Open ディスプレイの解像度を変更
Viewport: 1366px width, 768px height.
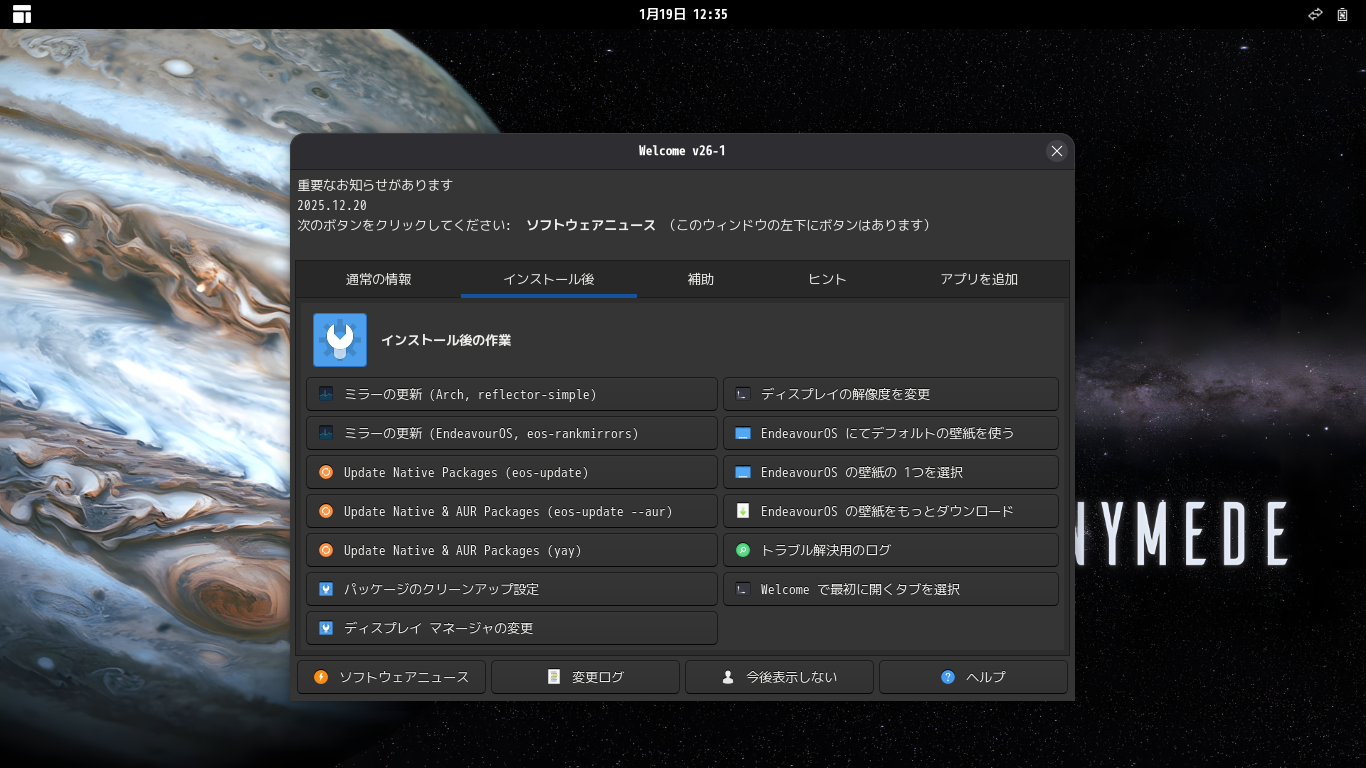click(891, 394)
